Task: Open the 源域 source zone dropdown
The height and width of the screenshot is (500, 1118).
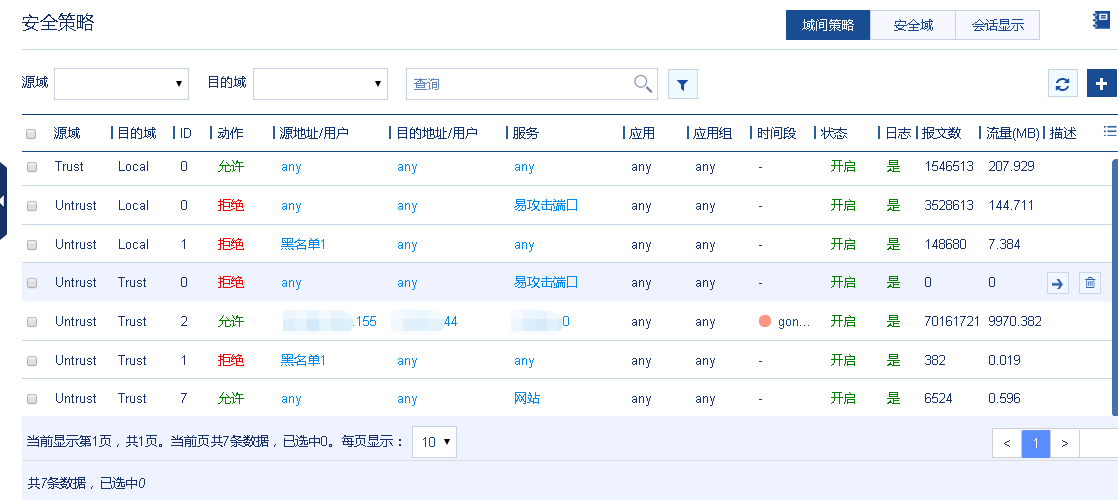Action: [121, 84]
